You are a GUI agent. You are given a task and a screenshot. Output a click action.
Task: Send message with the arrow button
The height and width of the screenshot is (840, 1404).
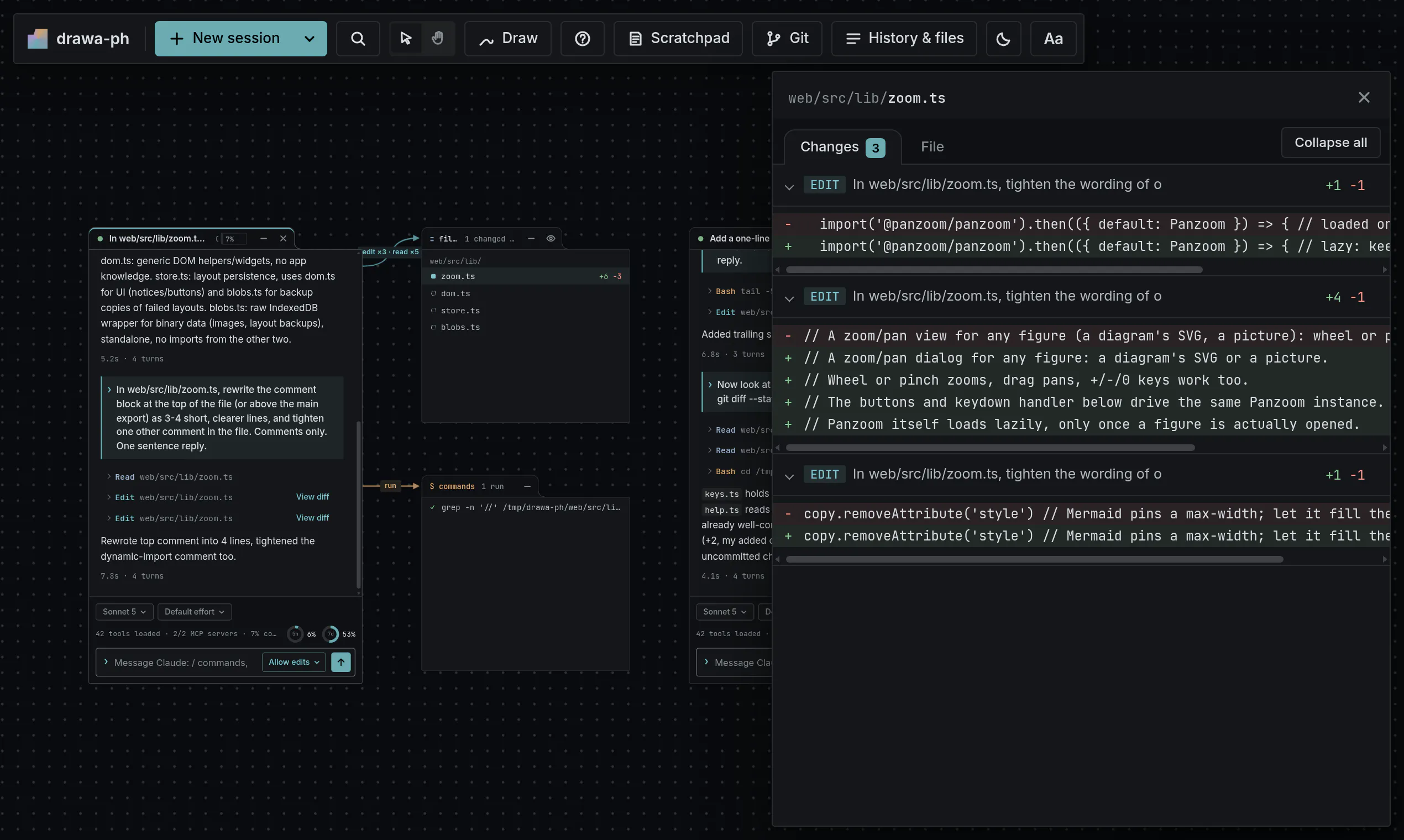coord(341,662)
